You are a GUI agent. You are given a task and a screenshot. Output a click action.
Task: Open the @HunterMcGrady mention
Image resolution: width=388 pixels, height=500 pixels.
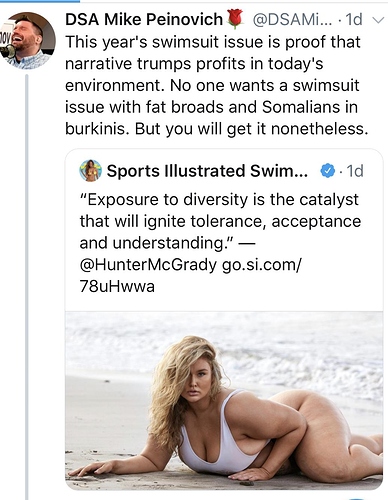(x=148, y=265)
